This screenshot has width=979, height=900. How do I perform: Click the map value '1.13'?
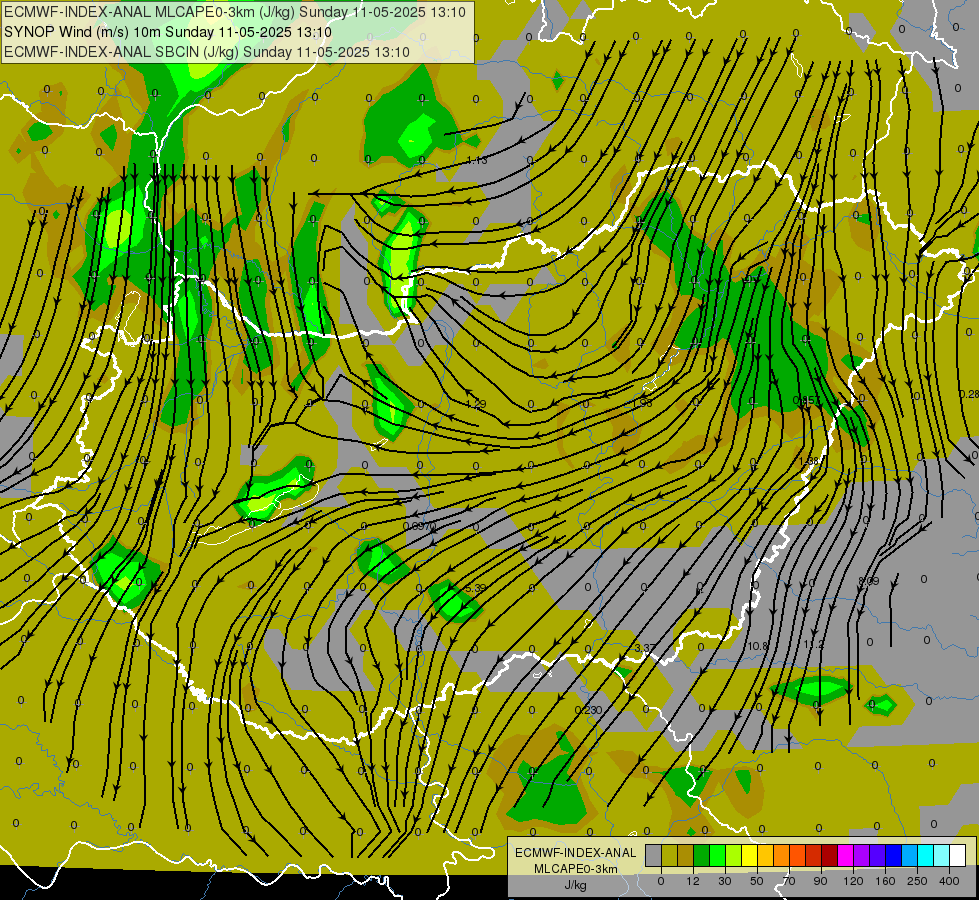tap(477, 161)
